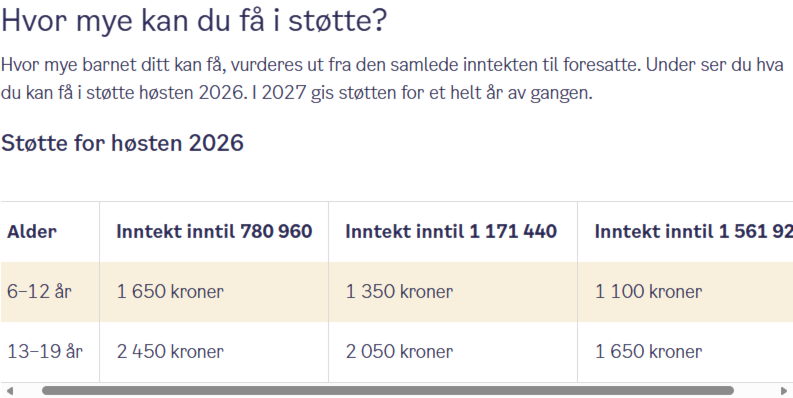Click the 1 100 kroner cell
The height and width of the screenshot is (398, 793).
click(x=648, y=291)
